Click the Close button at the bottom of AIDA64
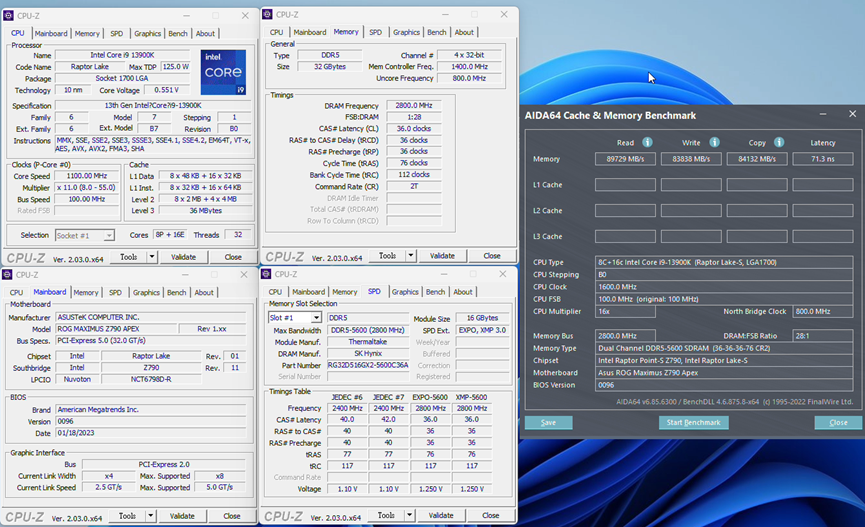Screen dimensions: 865x527 tap(838, 423)
